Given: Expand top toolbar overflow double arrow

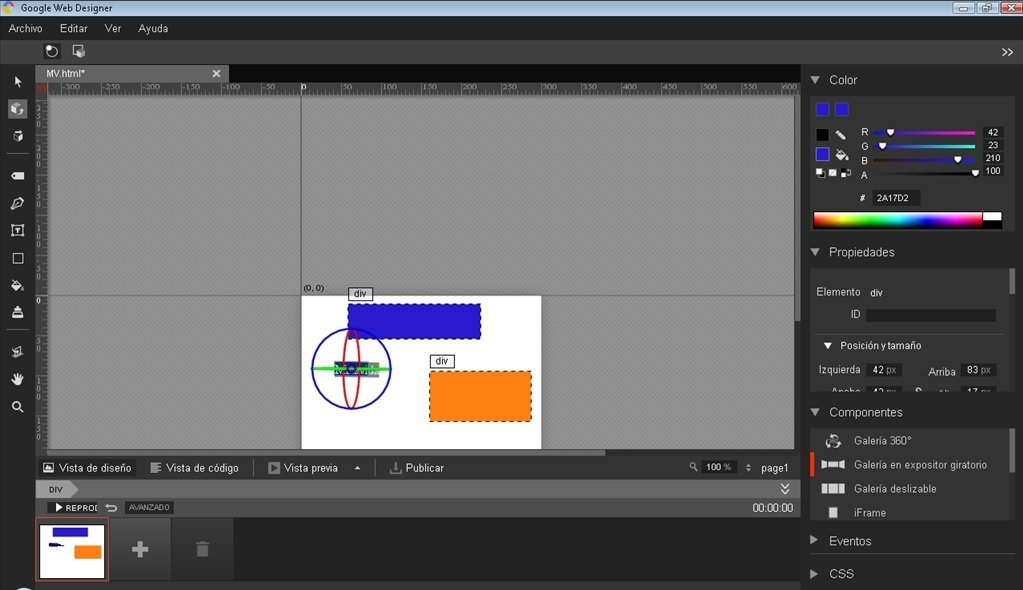Looking at the screenshot, I should [1007, 52].
